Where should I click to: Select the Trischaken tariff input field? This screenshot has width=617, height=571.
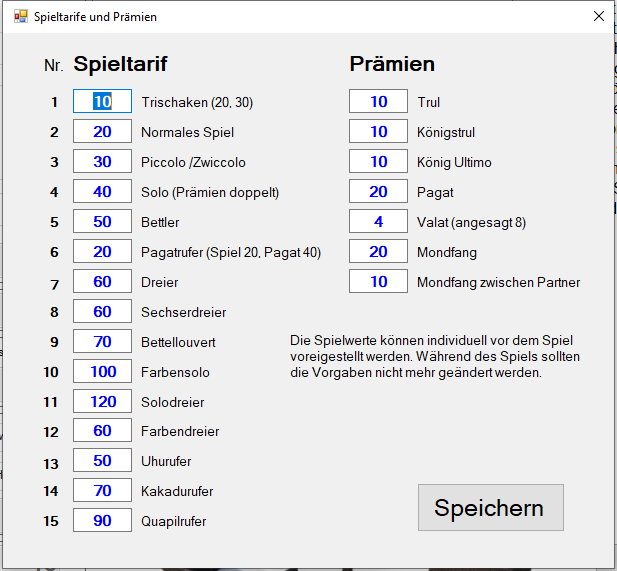pos(102,102)
